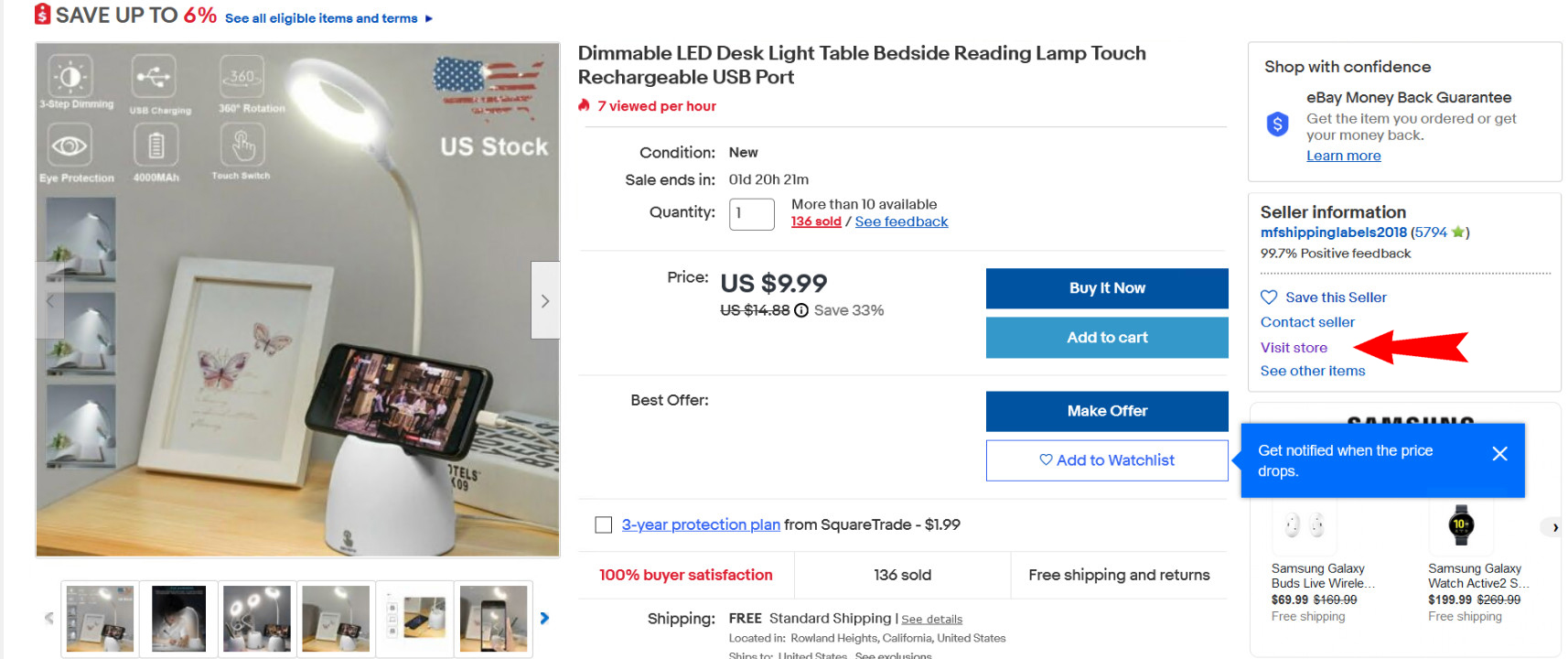Image resolution: width=1568 pixels, height=659 pixels.
Task: Click the heart icon beside Save this Seller
Action: pyautogui.click(x=1268, y=297)
